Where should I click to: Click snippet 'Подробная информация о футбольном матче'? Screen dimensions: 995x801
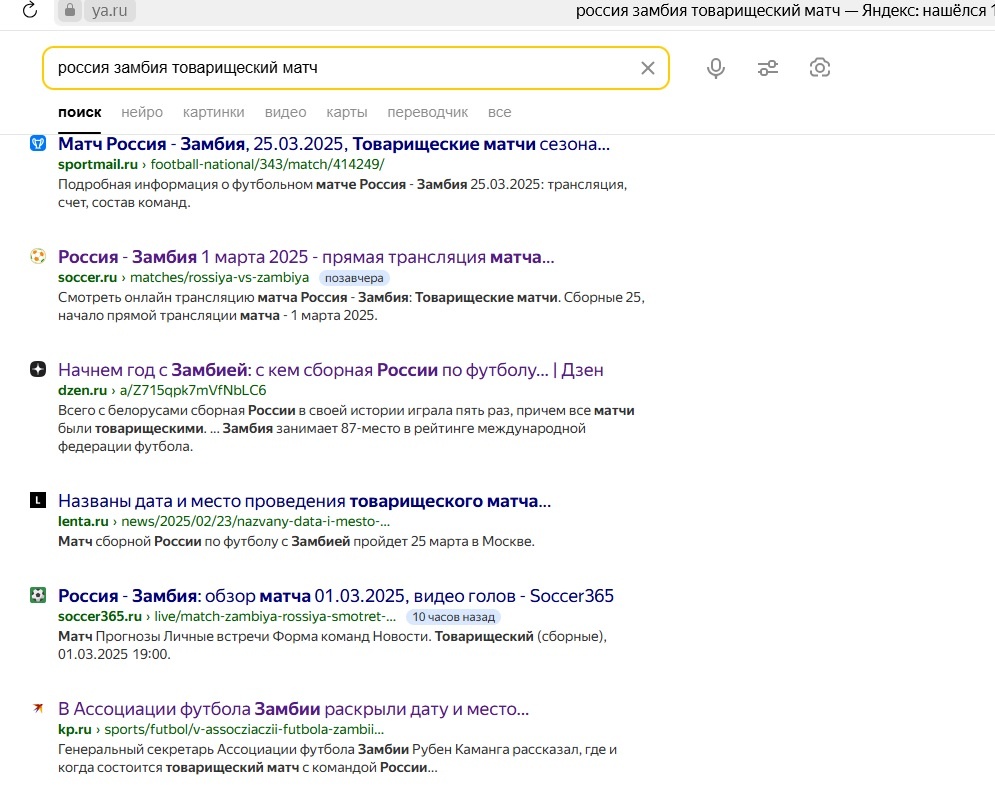(x=343, y=194)
